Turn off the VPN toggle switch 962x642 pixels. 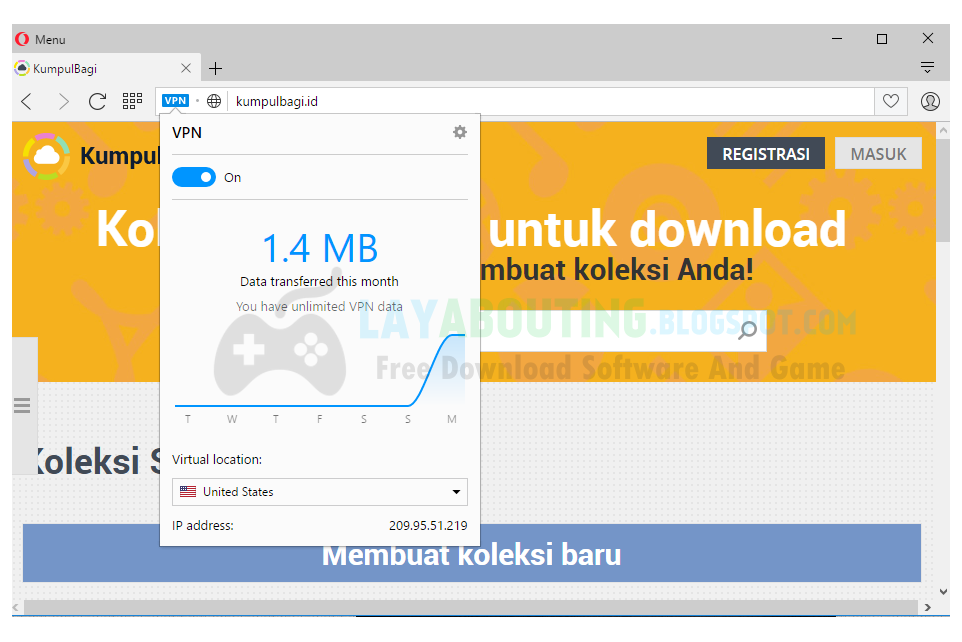coord(194,177)
